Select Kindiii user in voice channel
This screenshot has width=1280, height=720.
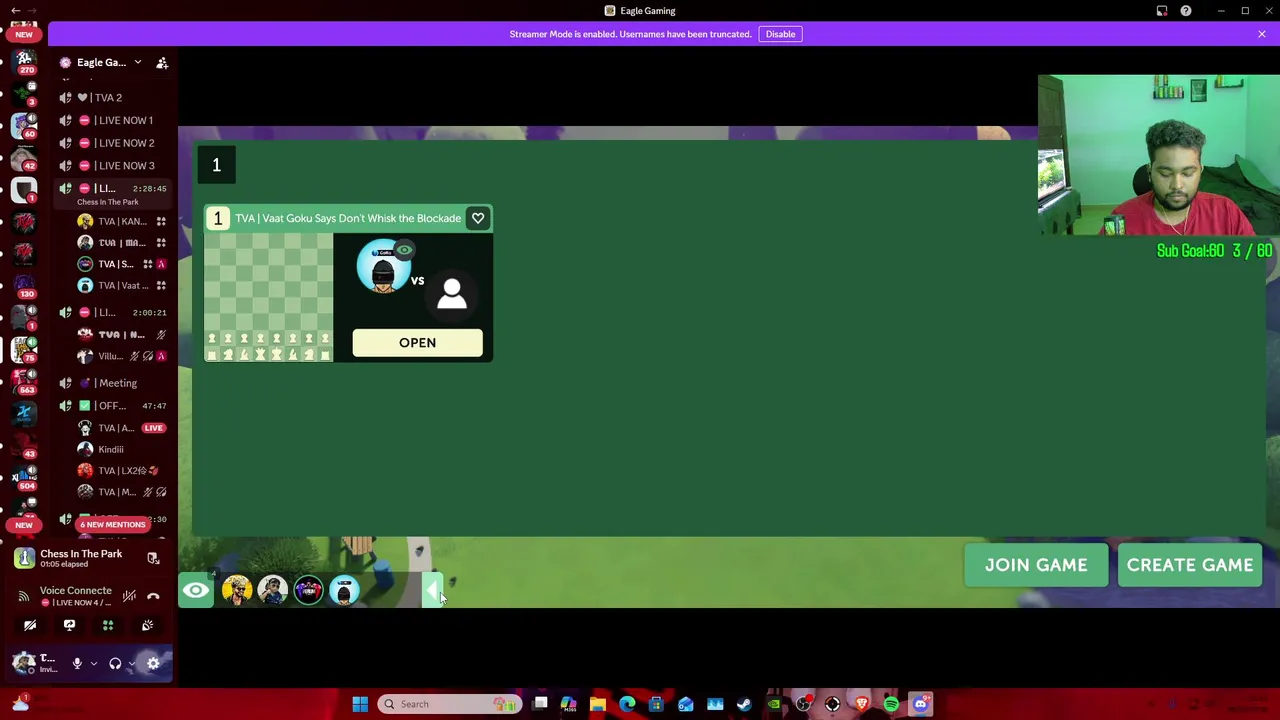click(x=123, y=449)
